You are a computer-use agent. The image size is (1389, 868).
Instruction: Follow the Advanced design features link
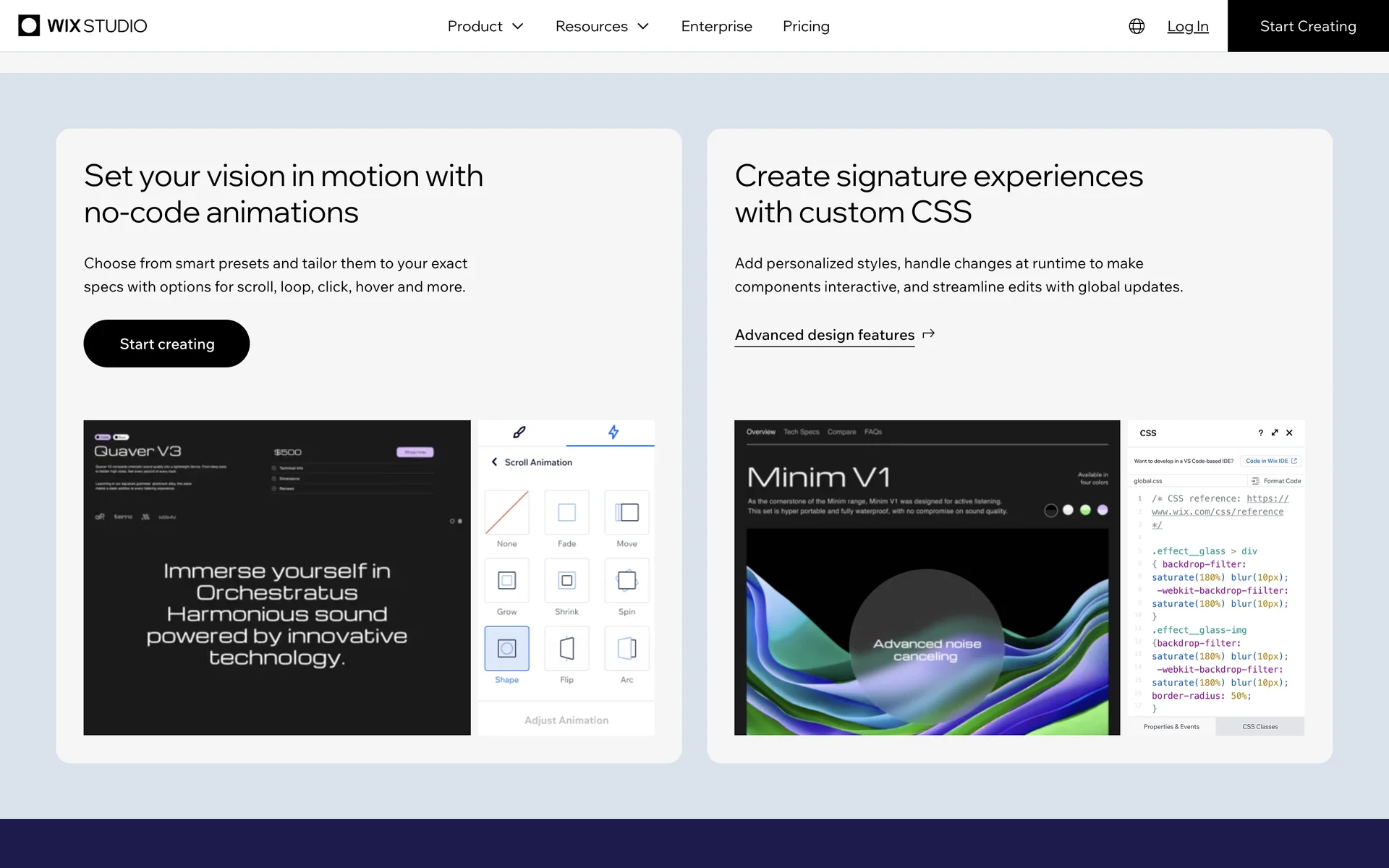click(x=825, y=335)
